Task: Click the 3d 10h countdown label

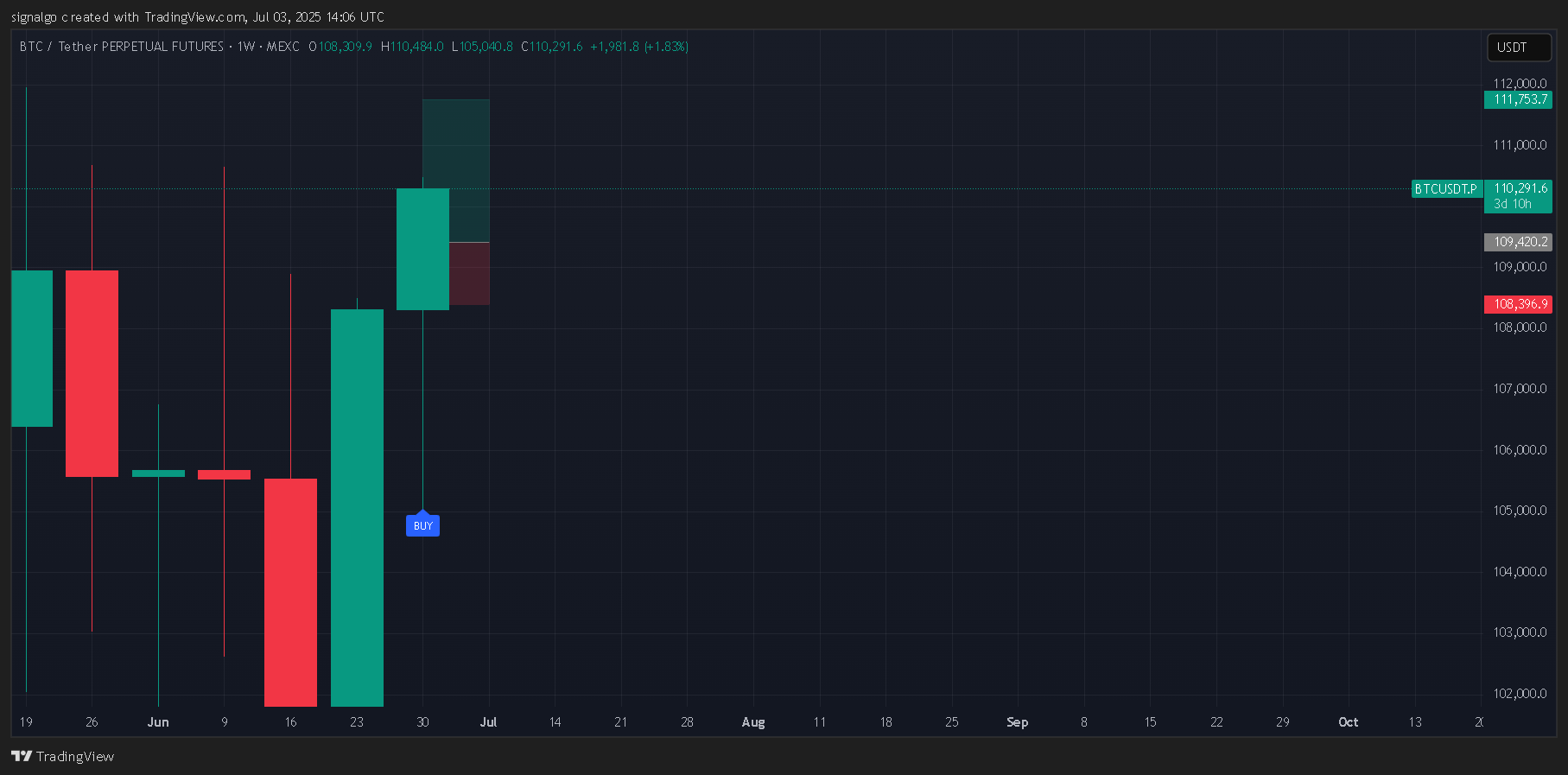Action: (1513, 205)
